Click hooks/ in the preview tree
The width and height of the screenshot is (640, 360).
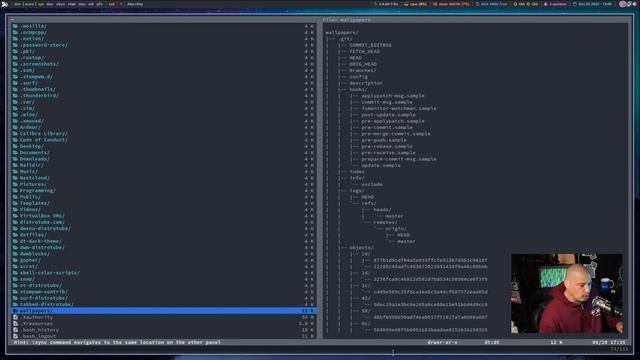click(358, 89)
